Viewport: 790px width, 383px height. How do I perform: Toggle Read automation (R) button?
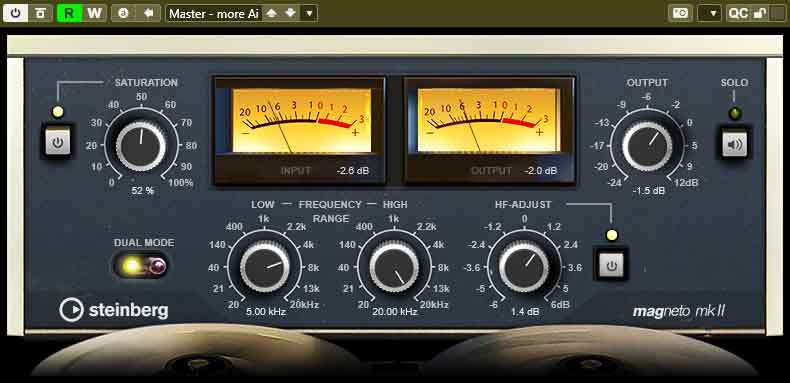click(x=69, y=13)
